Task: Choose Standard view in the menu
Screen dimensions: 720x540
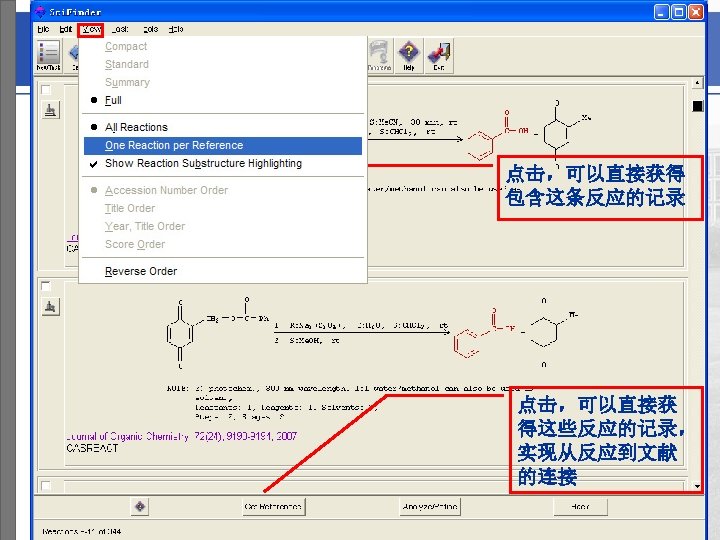Action: click(x=223, y=64)
